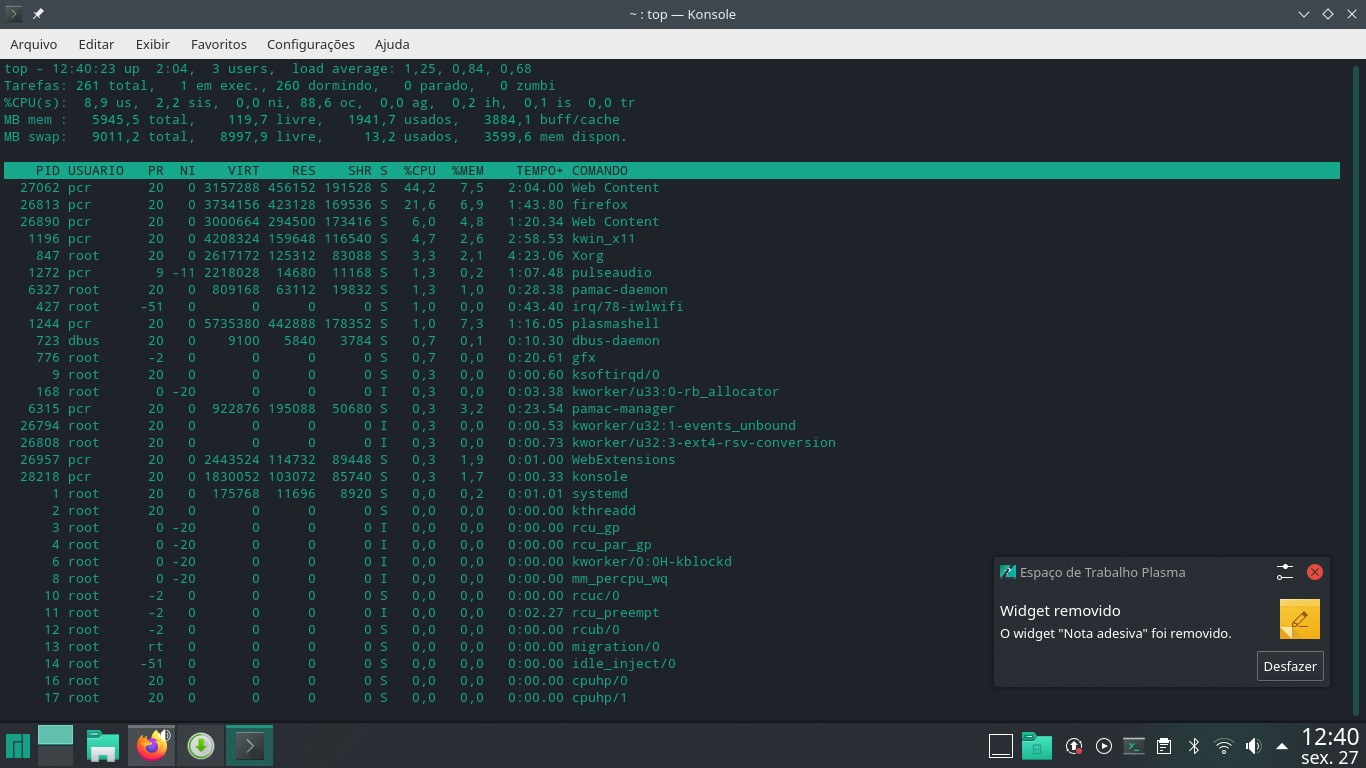Open the Wi-Fi network tray icon
Screen dimensions: 1366x768
pos(1223,746)
